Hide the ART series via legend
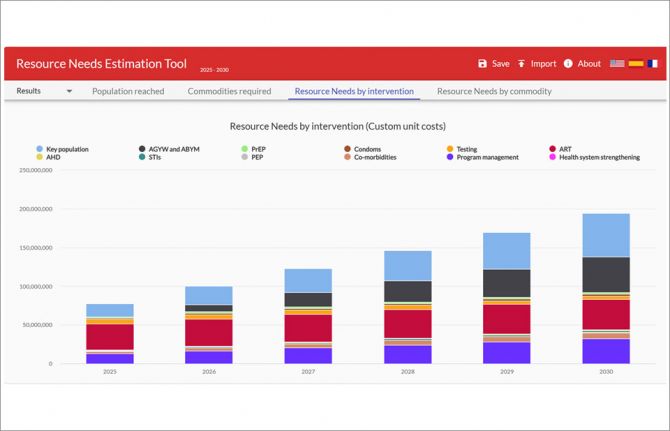The image size is (670, 431). point(560,149)
